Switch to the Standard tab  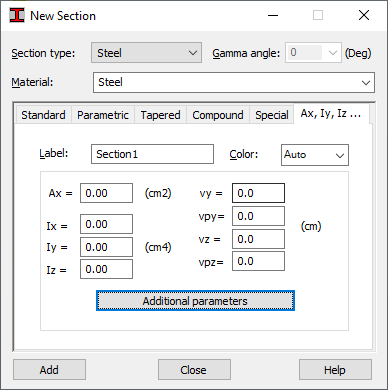(43, 115)
